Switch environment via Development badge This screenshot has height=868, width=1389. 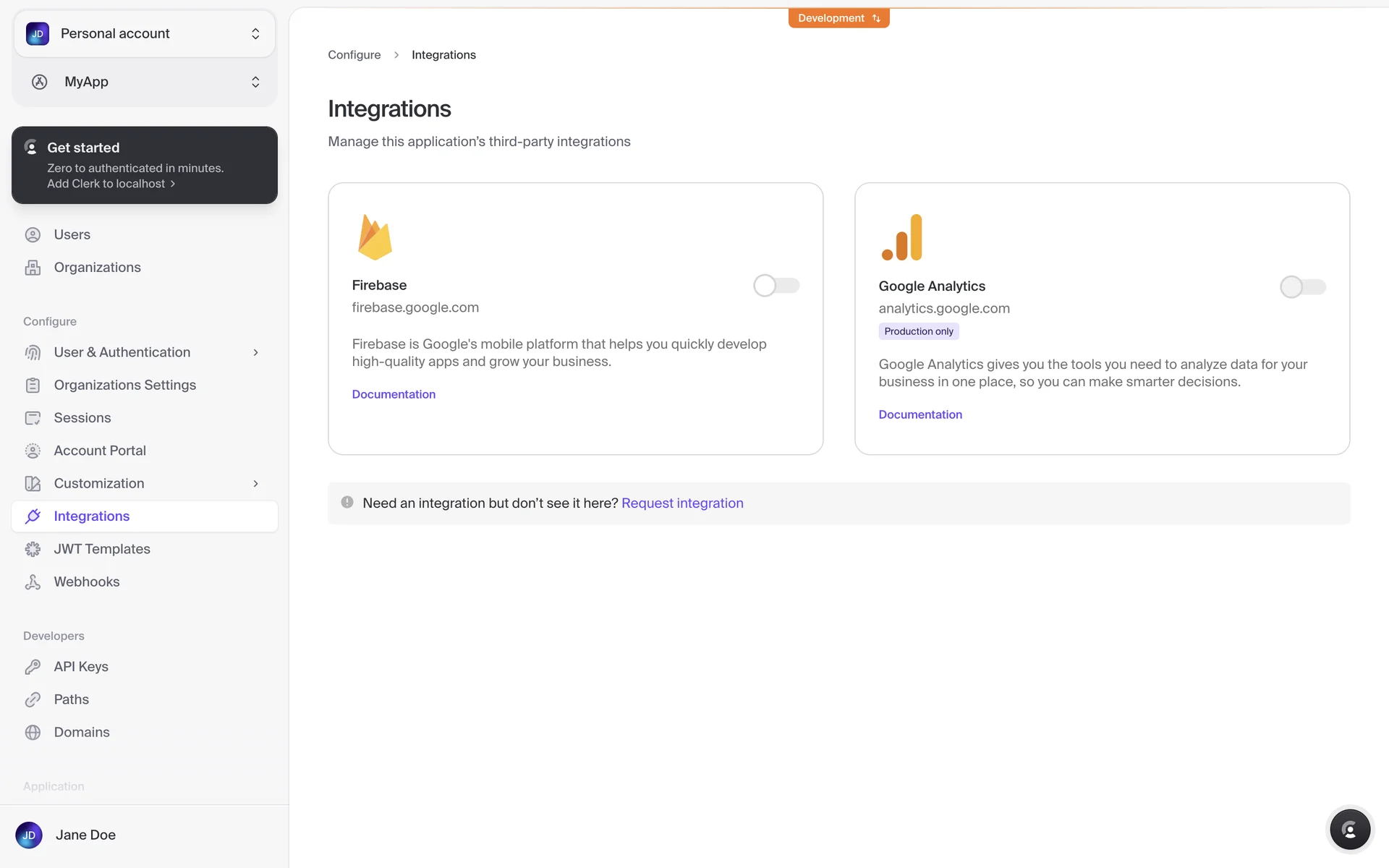tap(838, 18)
